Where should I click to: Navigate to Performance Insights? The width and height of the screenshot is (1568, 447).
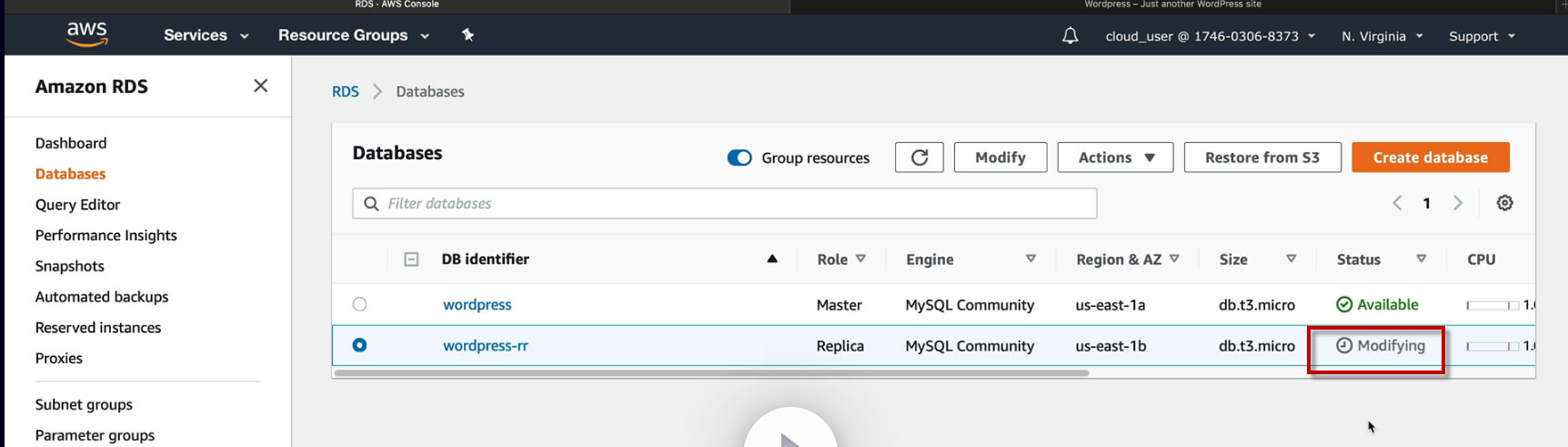pyautogui.click(x=106, y=235)
